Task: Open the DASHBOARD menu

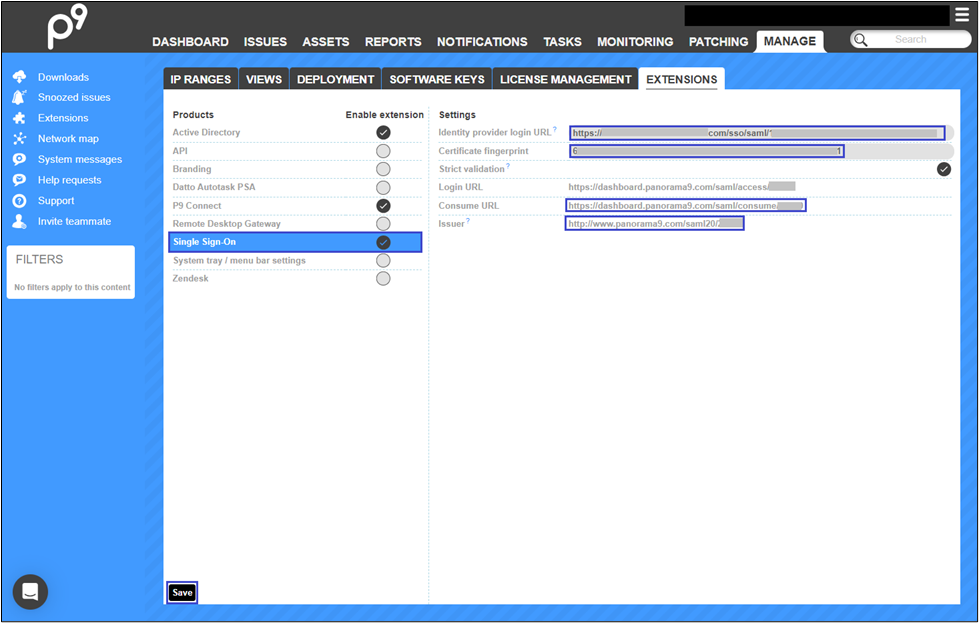Action: click(190, 42)
